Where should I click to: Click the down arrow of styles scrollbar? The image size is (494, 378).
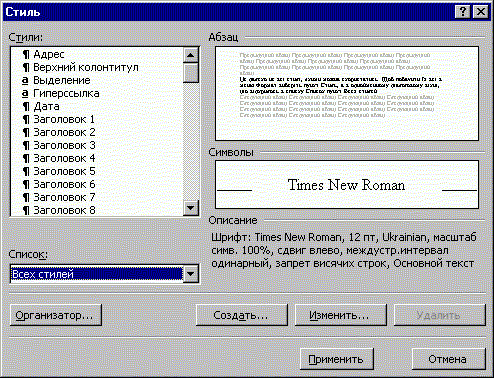tap(191, 208)
